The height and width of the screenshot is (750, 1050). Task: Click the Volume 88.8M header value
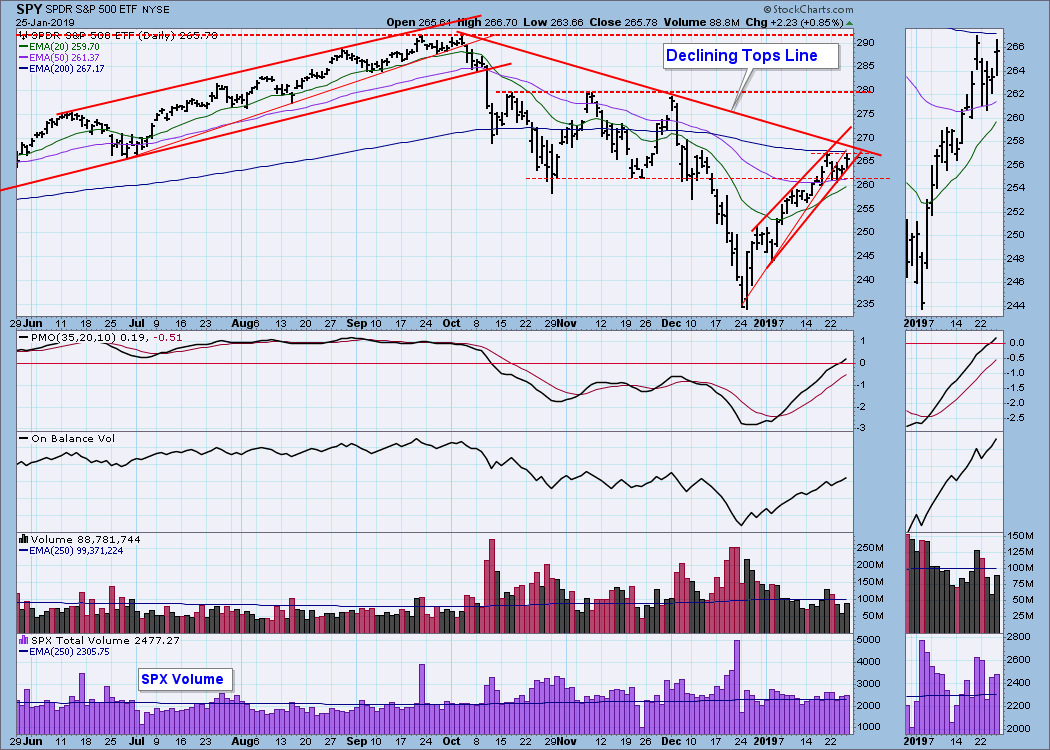(x=702, y=22)
